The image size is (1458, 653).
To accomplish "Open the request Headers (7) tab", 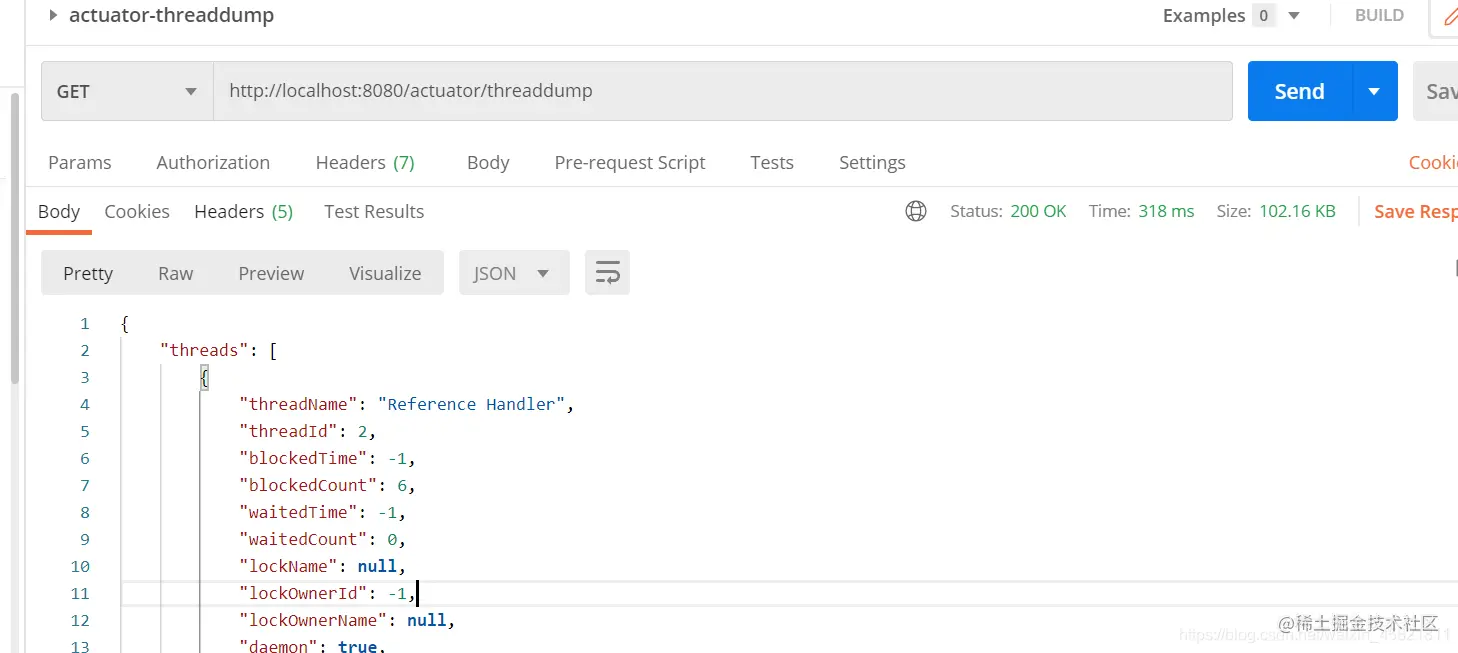I will click(x=365, y=162).
